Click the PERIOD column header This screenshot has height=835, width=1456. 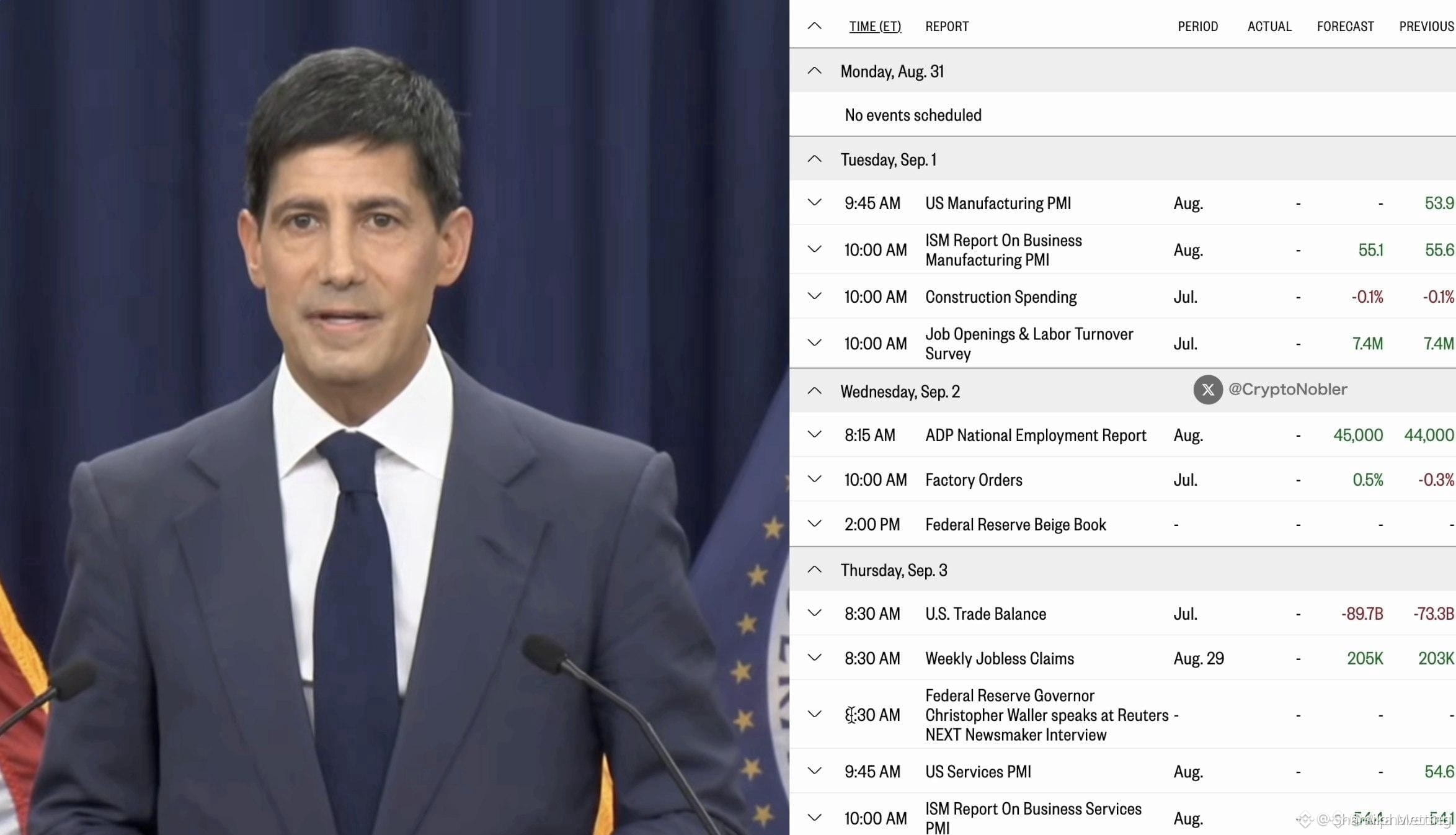[1197, 27]
